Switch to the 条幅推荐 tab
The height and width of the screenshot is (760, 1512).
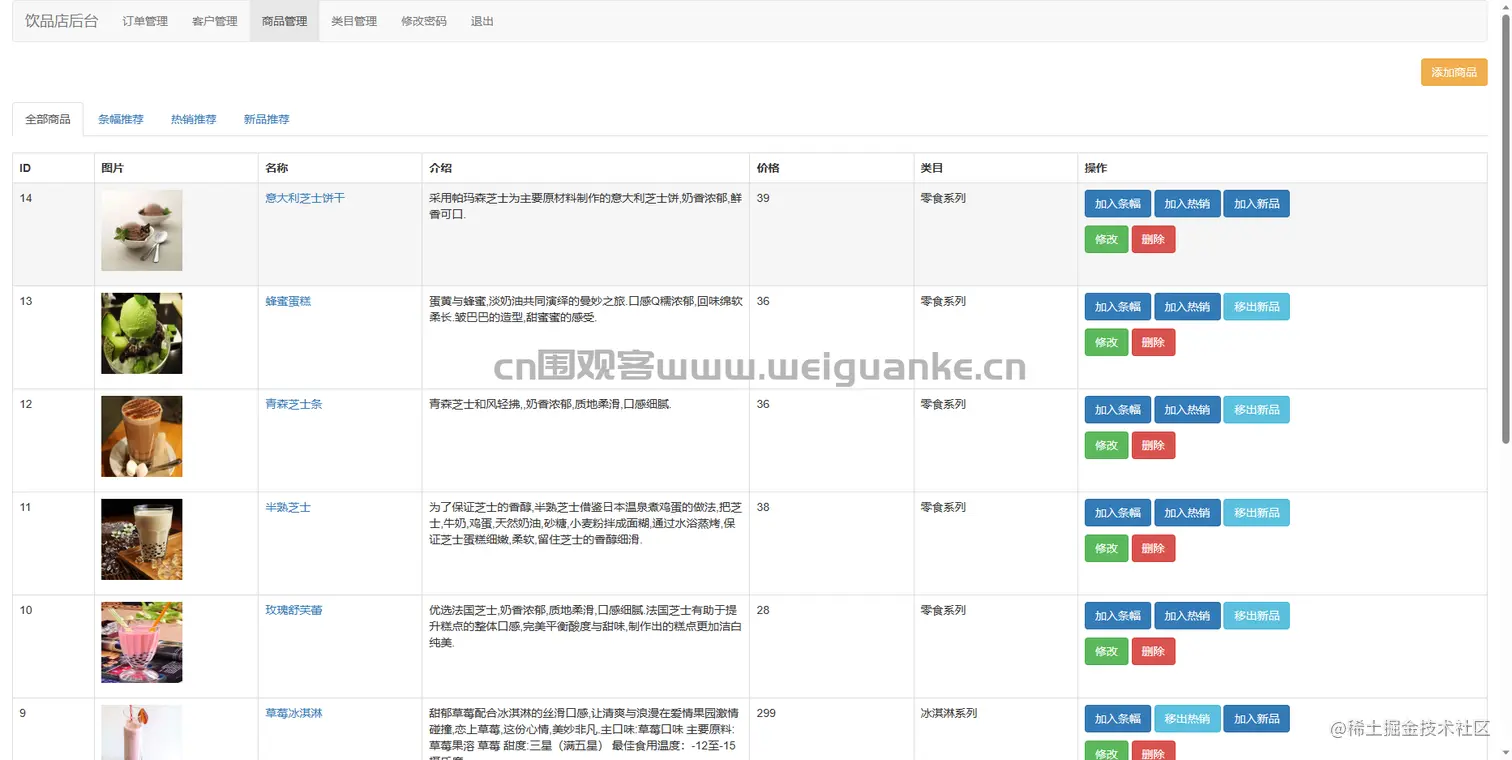[x=121, y=119]
